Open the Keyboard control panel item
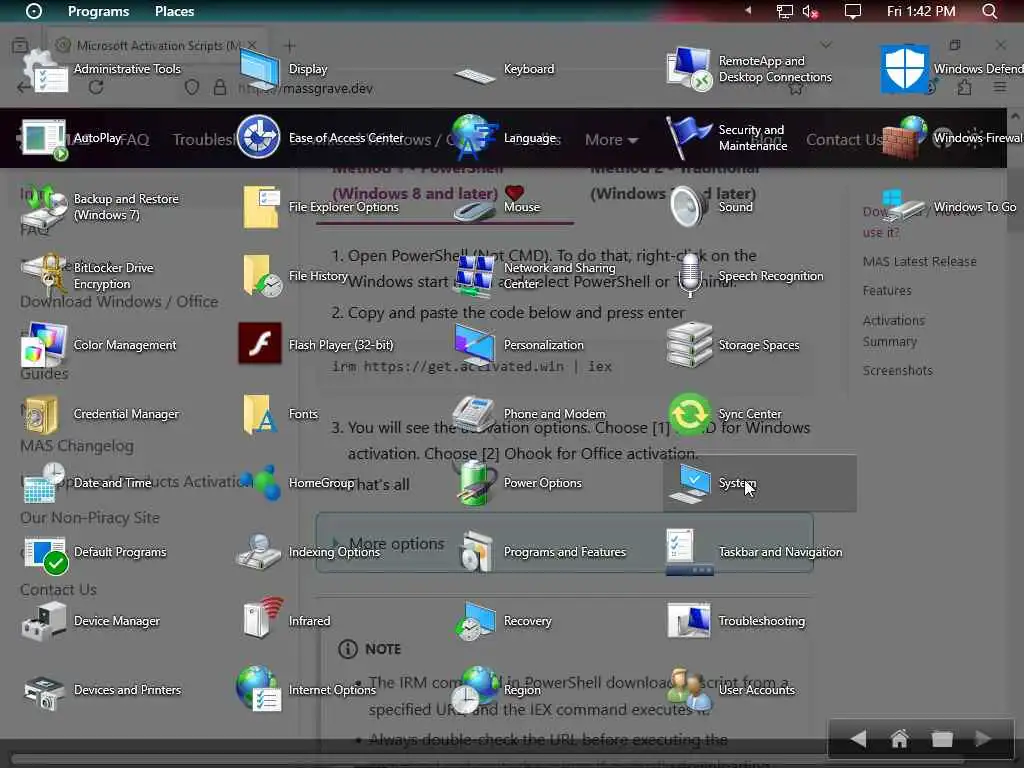1024x768 pixels. pos(506,69)
